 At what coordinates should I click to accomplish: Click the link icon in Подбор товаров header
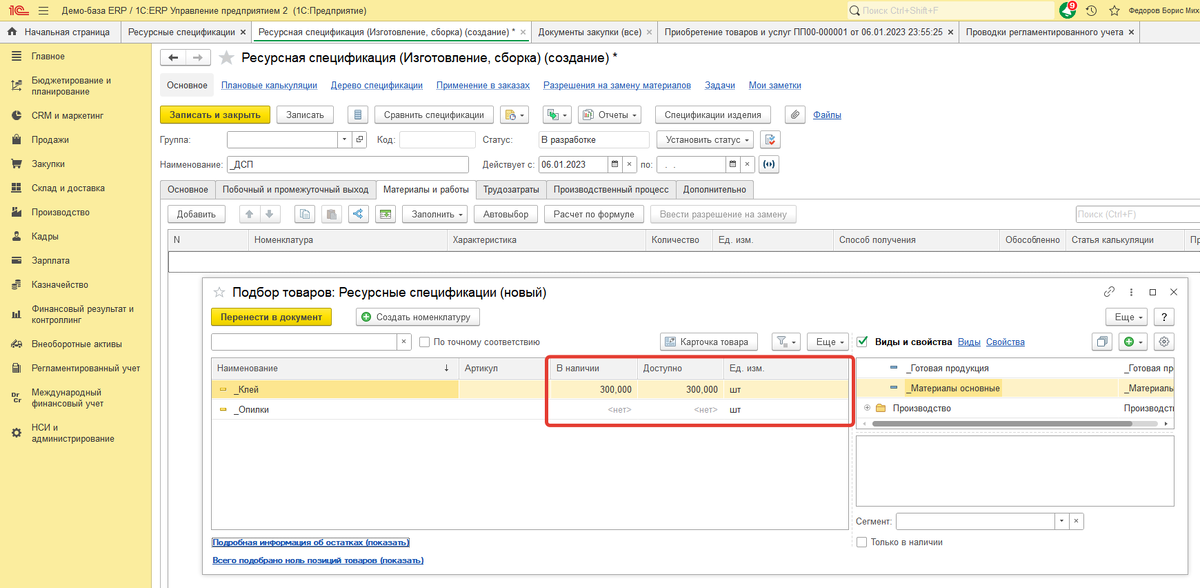1109,292
